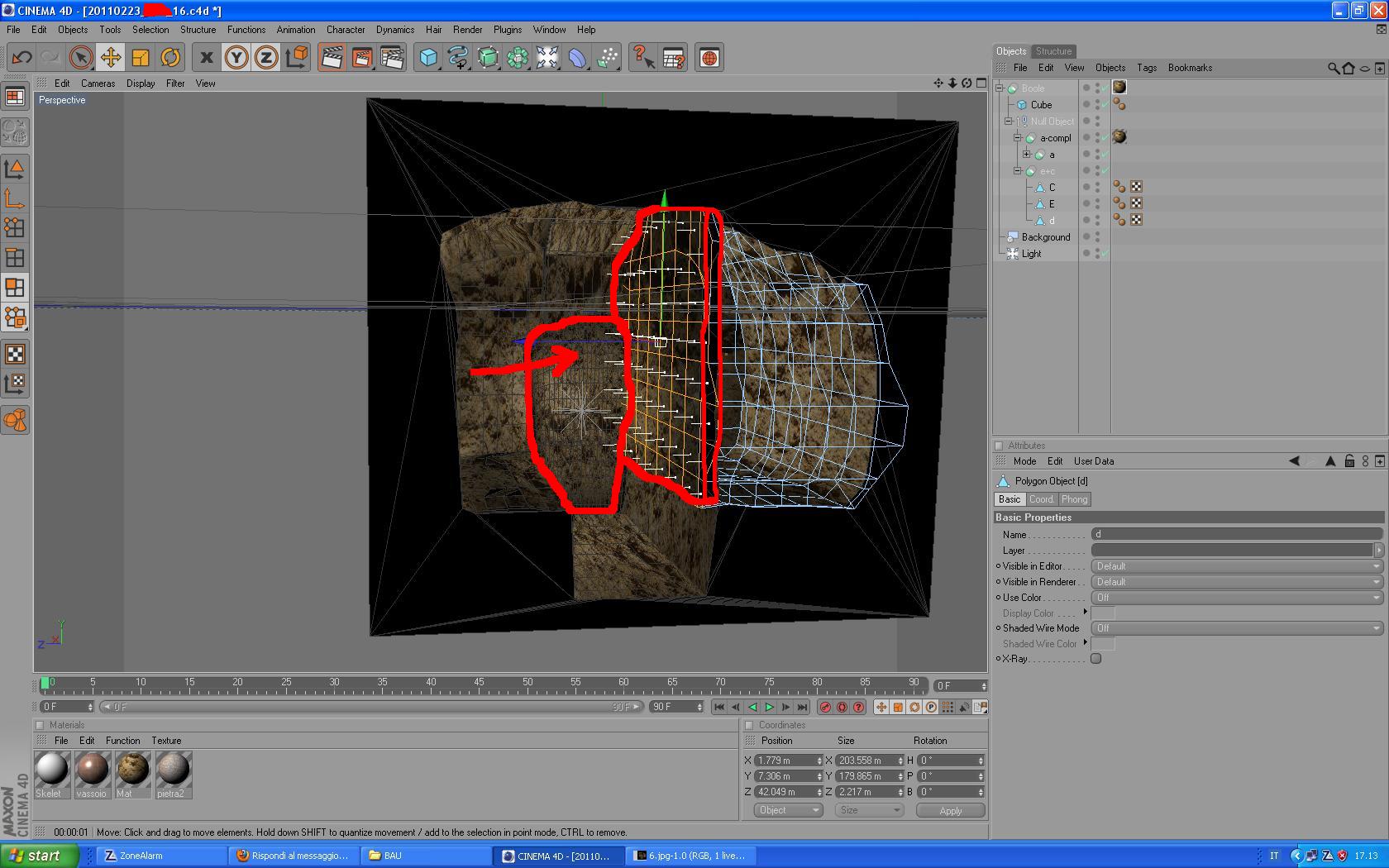This screenshot has height=868, width=1389.
Task: Click Render in Picture Viewer icon
Action: pos(361,58)
